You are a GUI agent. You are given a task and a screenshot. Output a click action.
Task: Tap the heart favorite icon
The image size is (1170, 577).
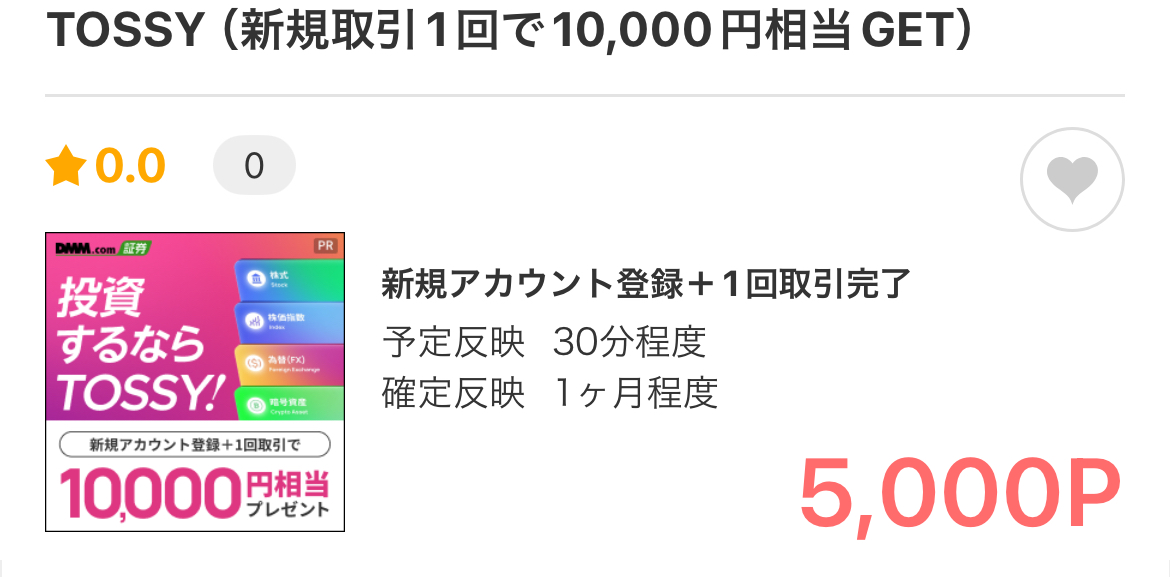(1072, 180)
